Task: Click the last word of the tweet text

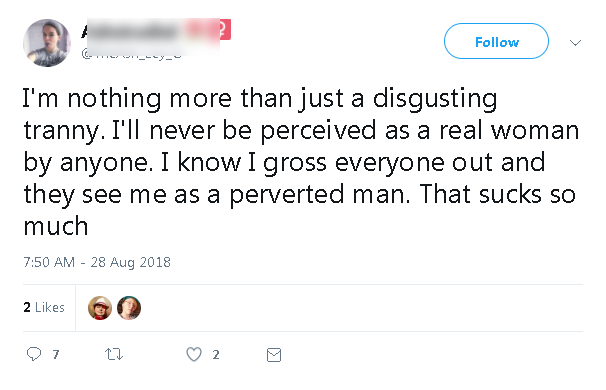Action: (x=56, y=226)
